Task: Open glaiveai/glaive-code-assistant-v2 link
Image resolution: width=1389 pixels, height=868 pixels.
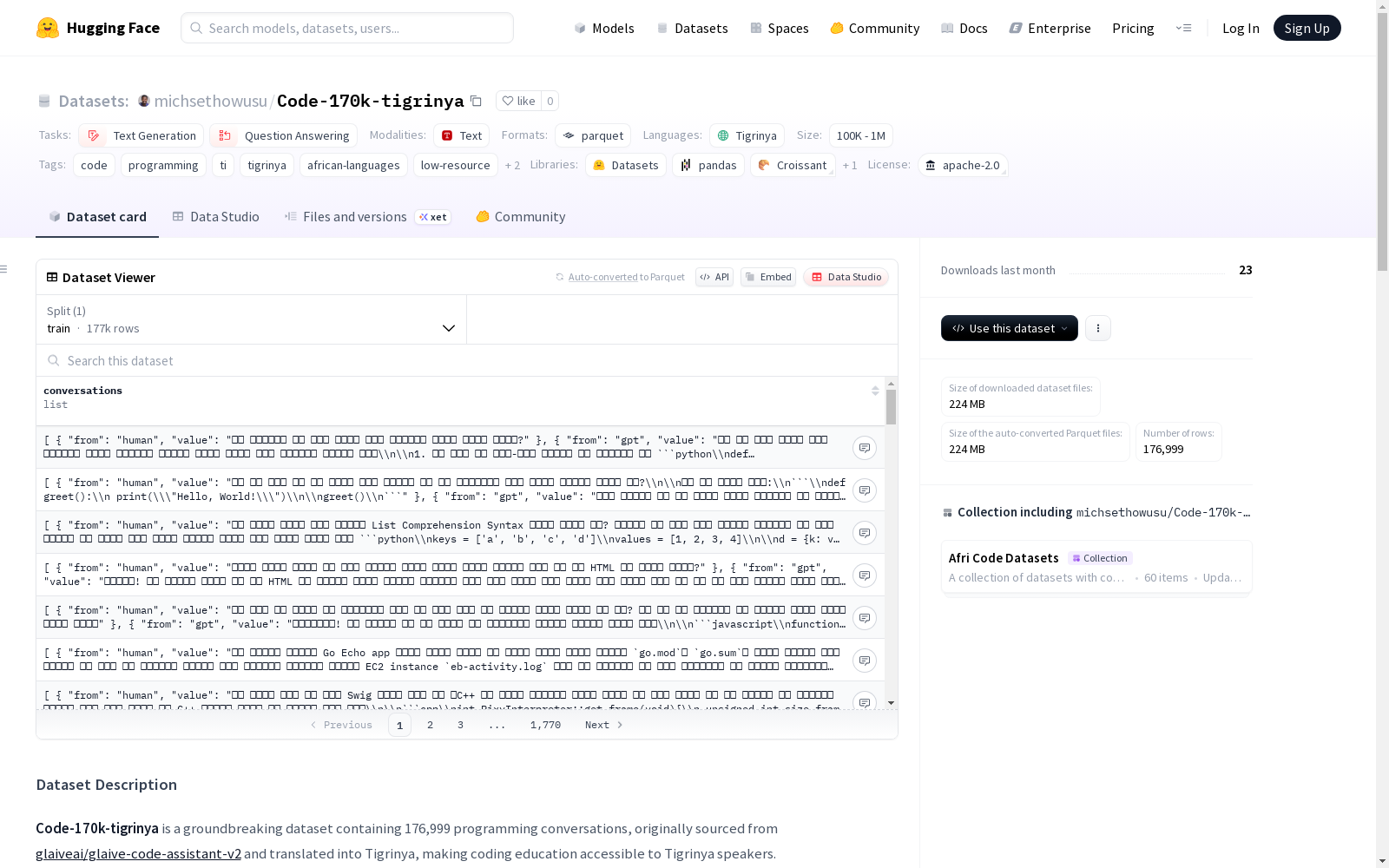Action: pyautogui.click(x=138, y=853)
